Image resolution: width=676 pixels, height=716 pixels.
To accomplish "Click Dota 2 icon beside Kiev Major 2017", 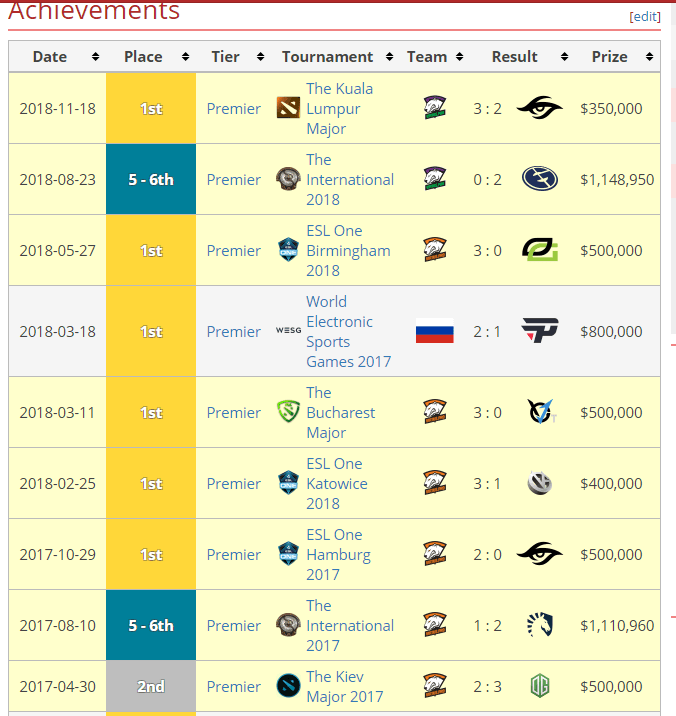I will pos(288,686).
